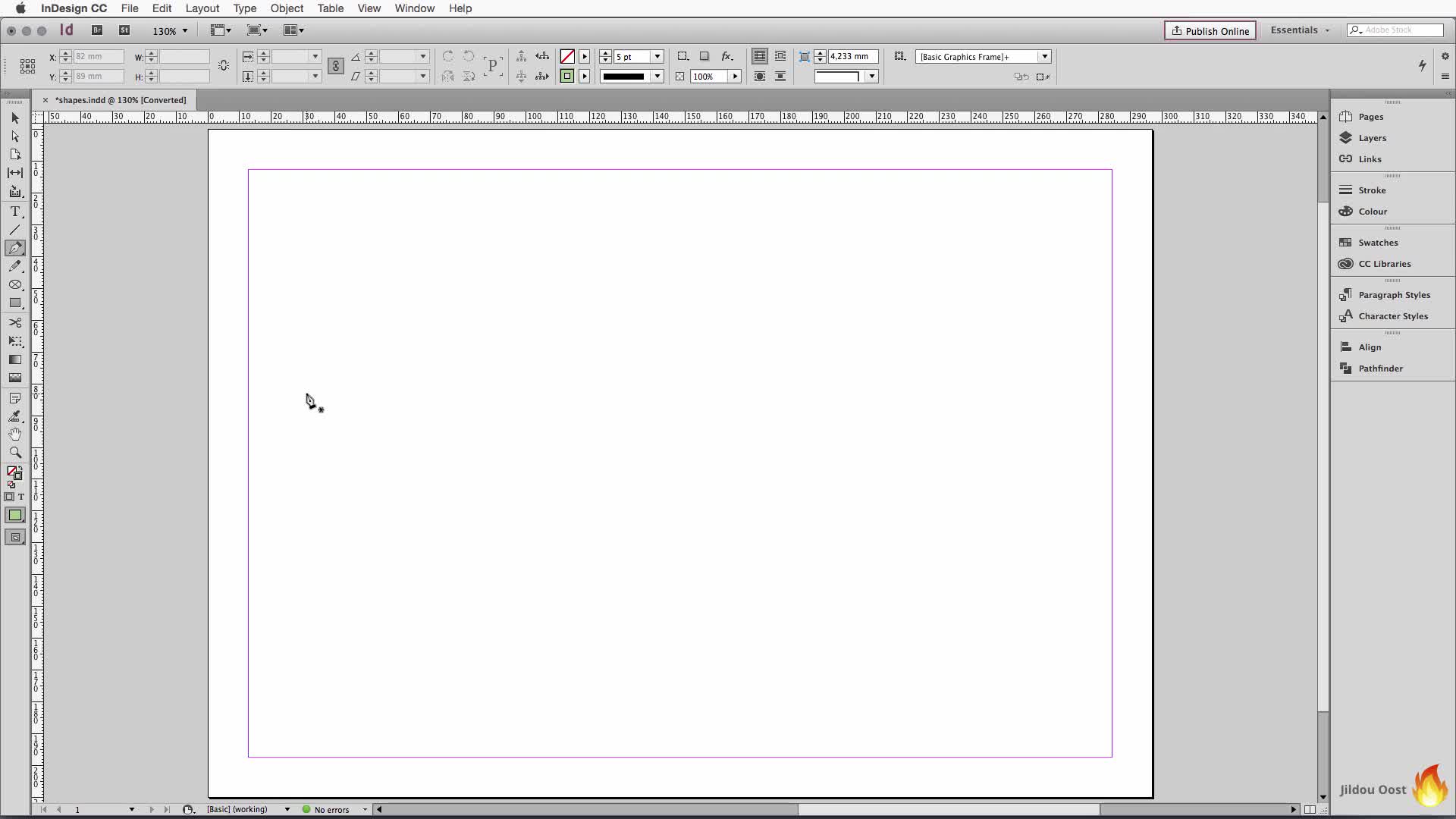Open the View Options dropdown
This screenshot has width=1456, height=819.
[221, 30]
